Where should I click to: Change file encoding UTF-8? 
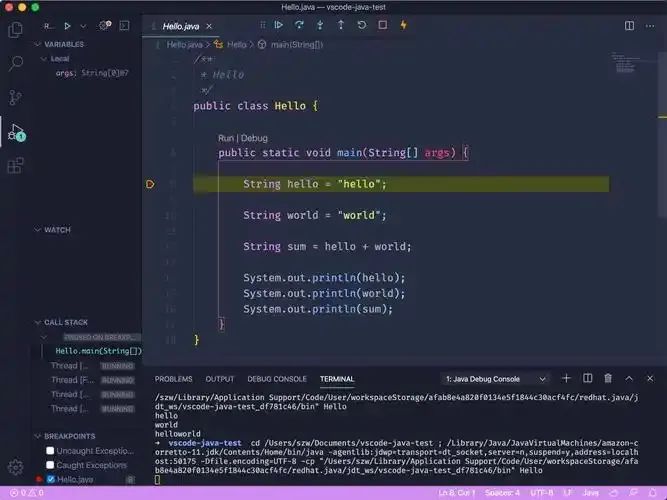pyautogui.click(x=542, y=493)
